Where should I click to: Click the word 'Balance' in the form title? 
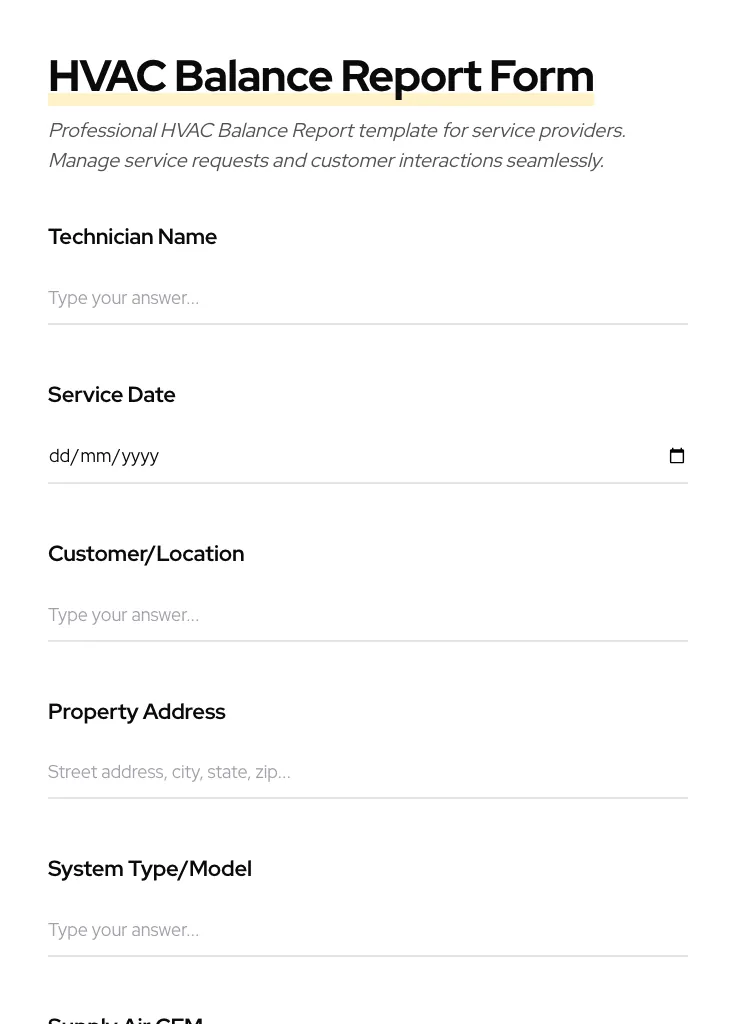tap(253, 77)
